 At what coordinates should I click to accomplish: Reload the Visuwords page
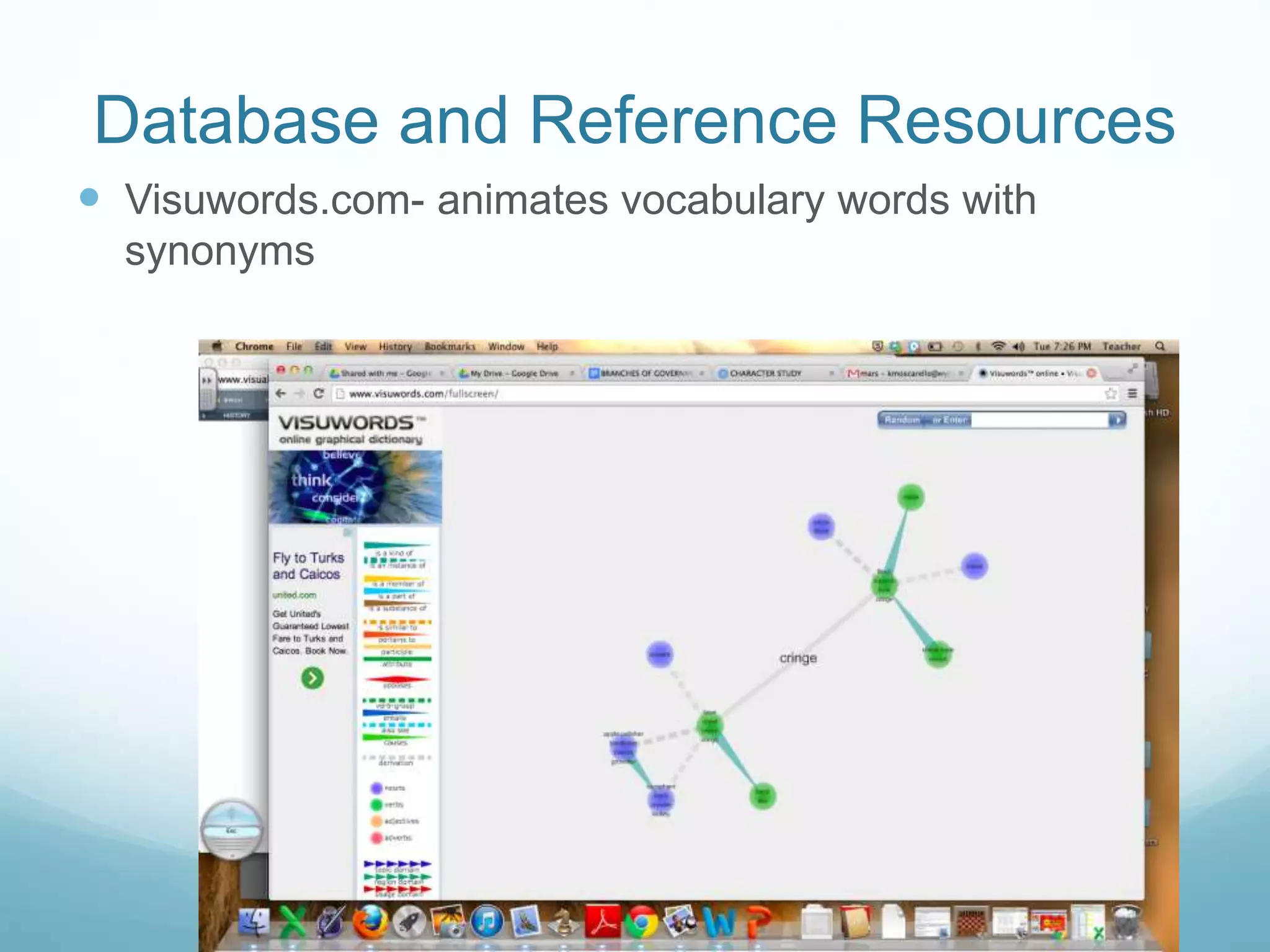[319, 394]
